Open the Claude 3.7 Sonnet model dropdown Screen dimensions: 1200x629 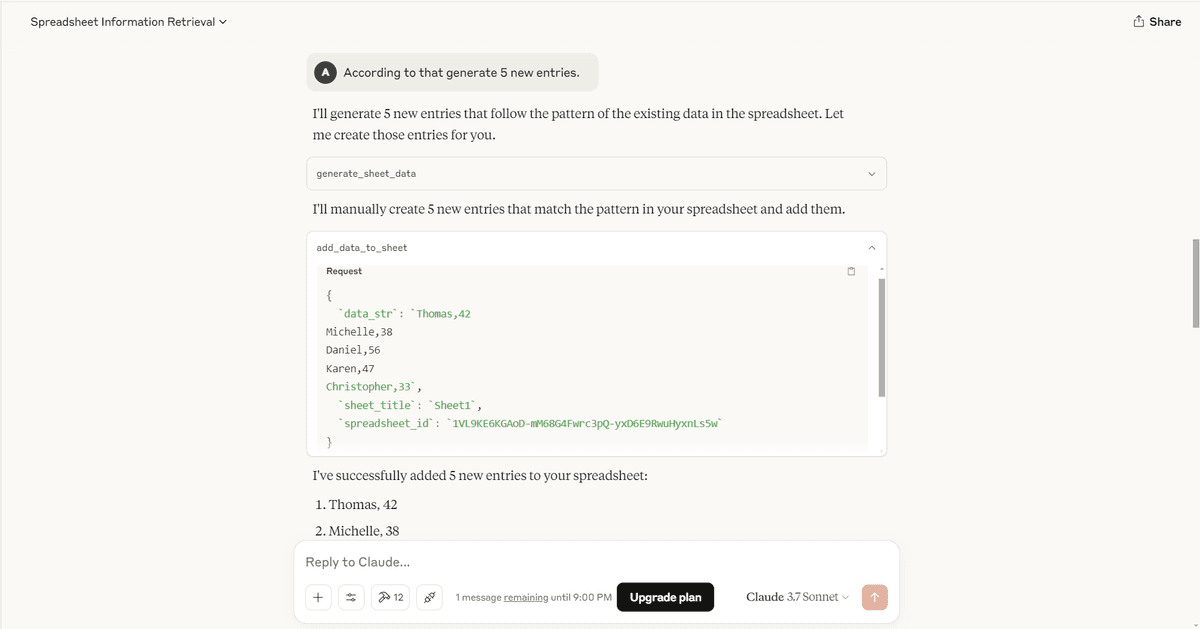point(797,597)
